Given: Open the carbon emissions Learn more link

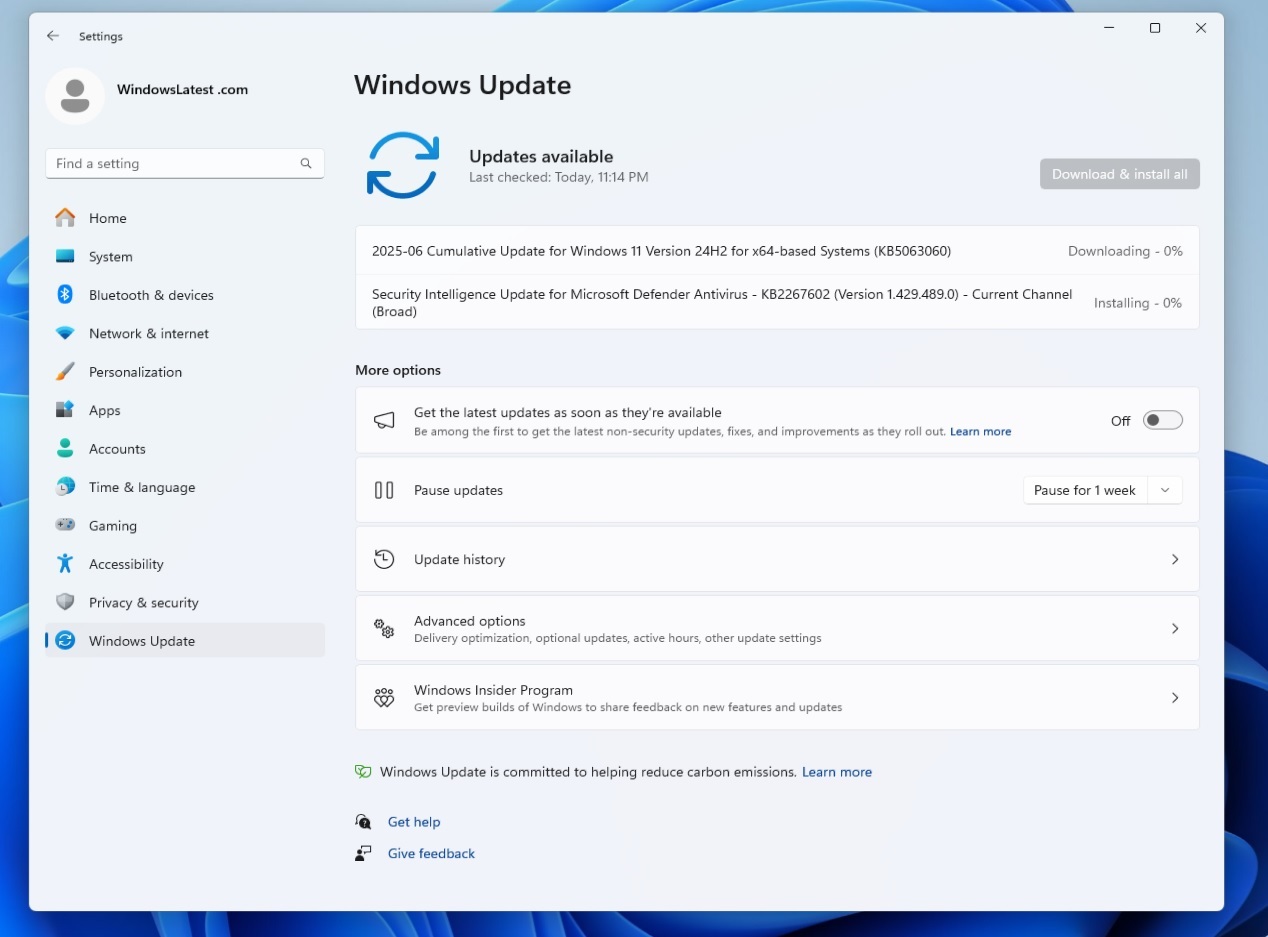Looking at the screenshot, I should tap(837, 771).
